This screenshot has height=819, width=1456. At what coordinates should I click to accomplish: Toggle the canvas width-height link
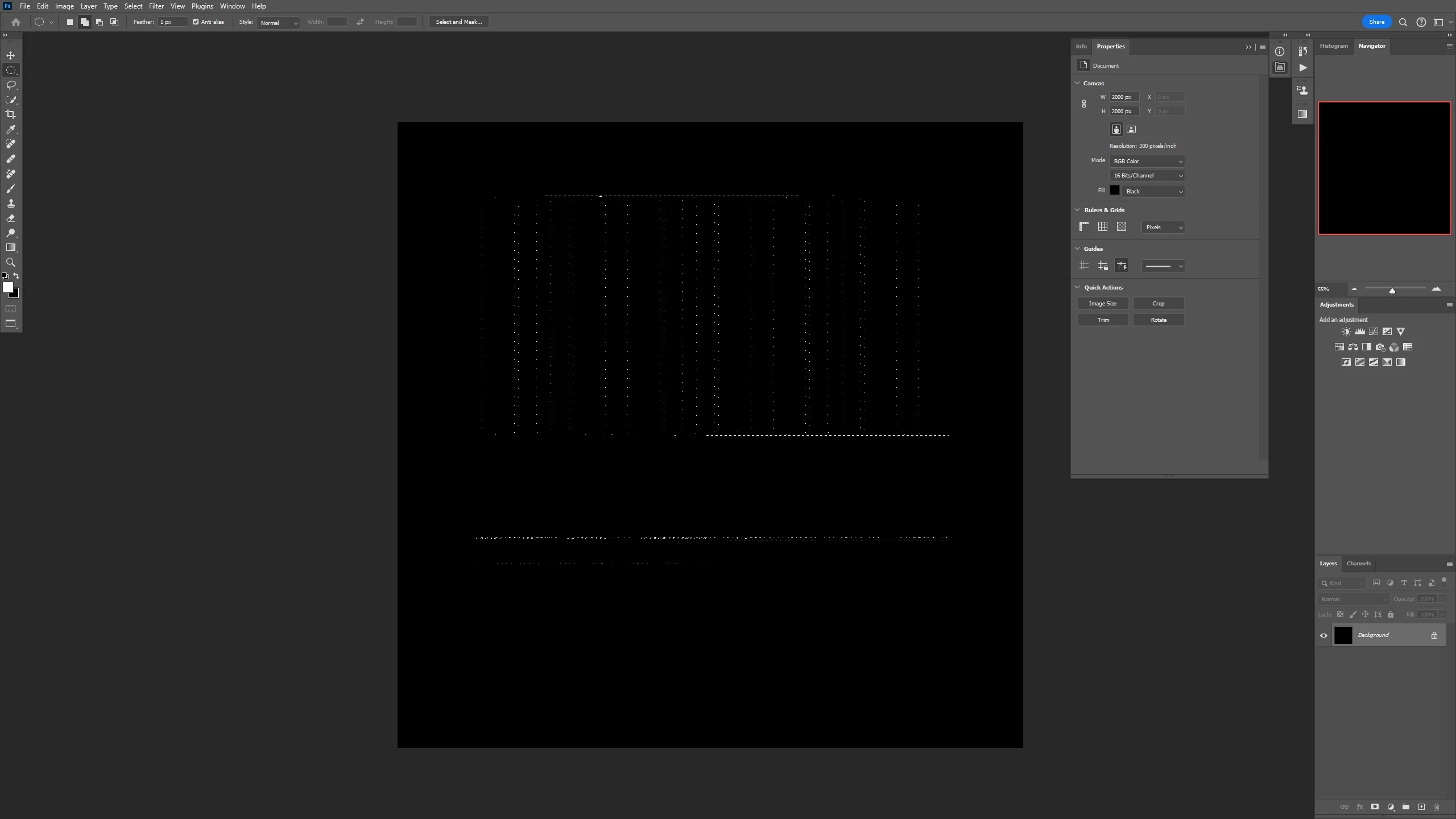[1084, 104]
